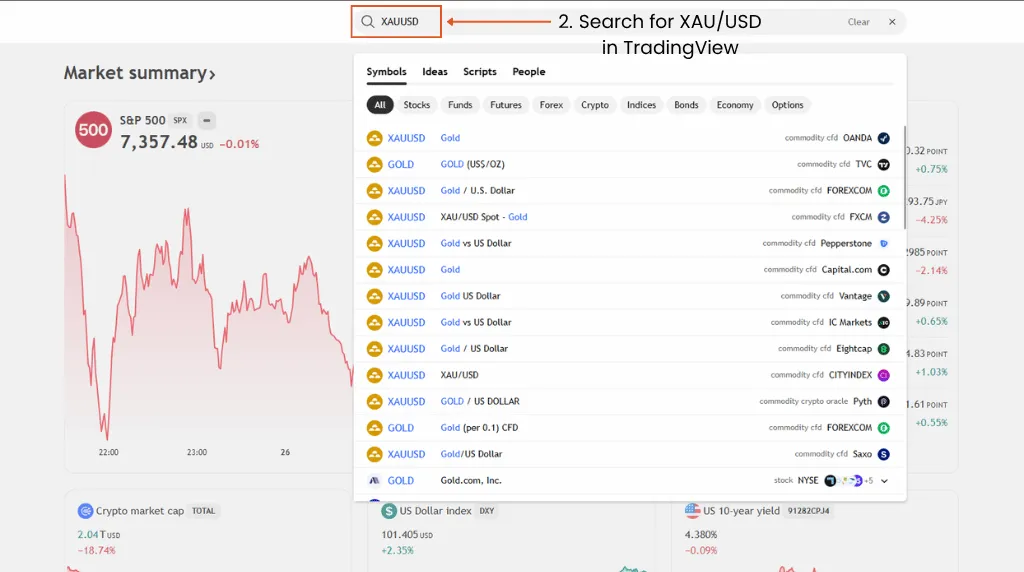Click gold bar icon in Saxo row
The image size is (1024, 572).
tap(374, 454)
